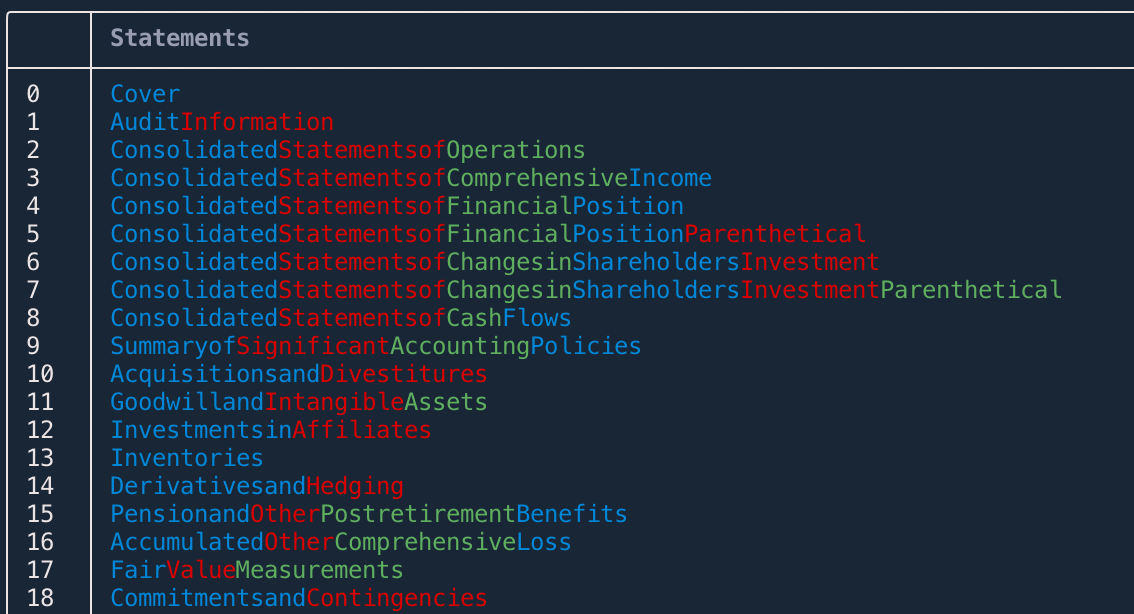1134x614 pixels.
Task: Click ConsolidatedStatementsofCashFlows
Action: (x=340, y=317)
